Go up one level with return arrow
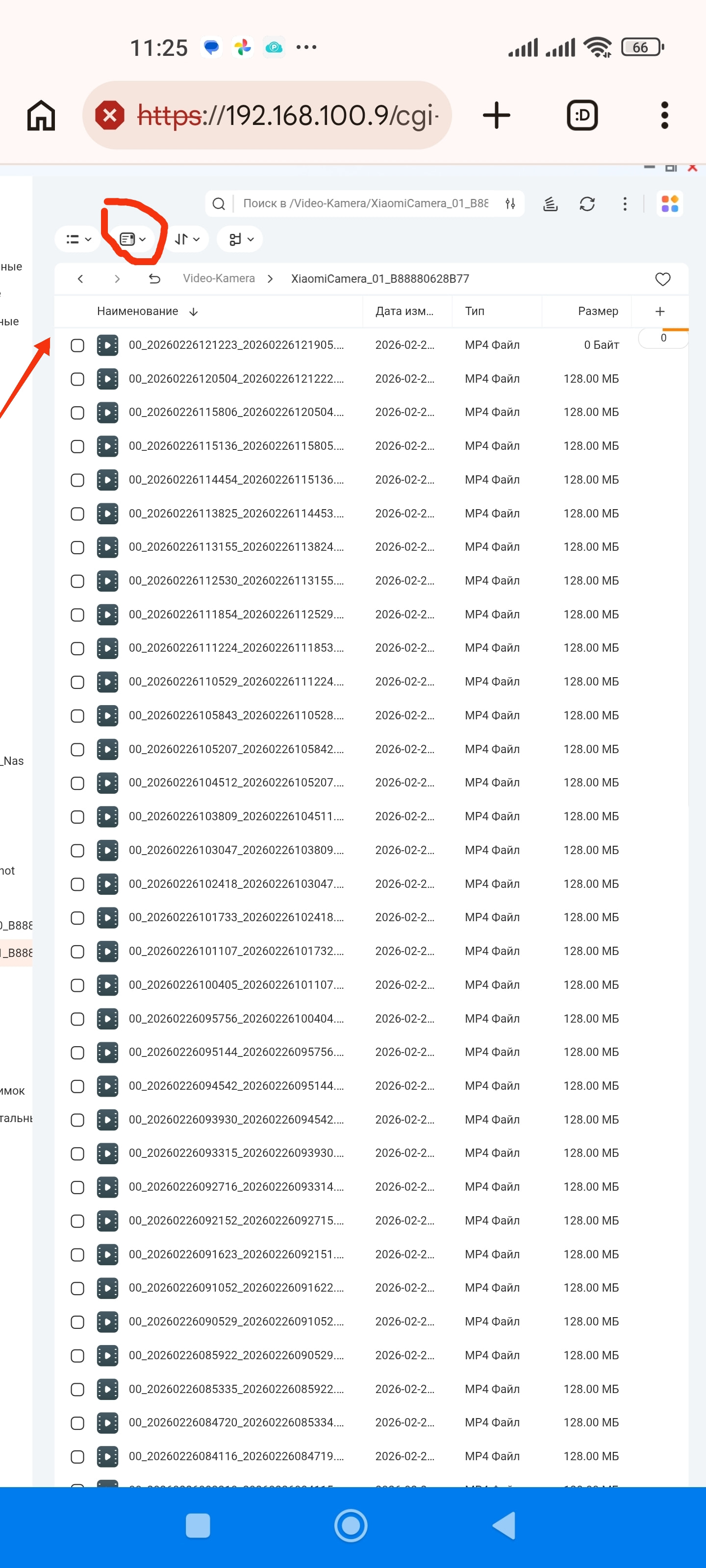The width and height of the screenshot is (706, 1568). click(155, 279)
